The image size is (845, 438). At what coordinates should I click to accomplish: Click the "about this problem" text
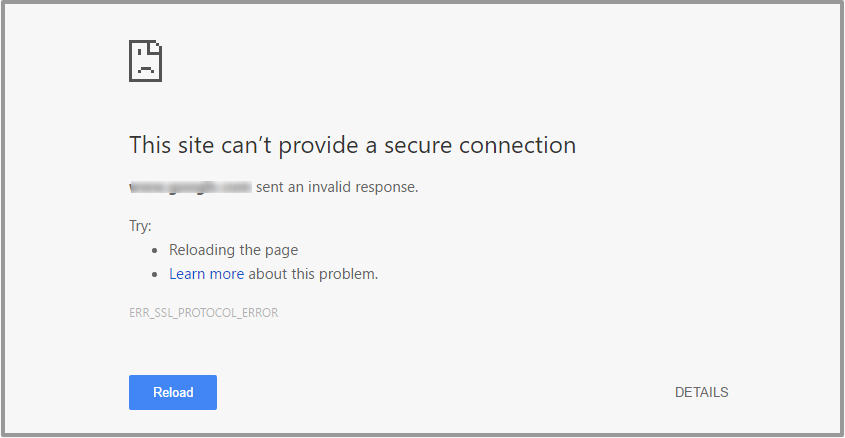pos(313,274)
